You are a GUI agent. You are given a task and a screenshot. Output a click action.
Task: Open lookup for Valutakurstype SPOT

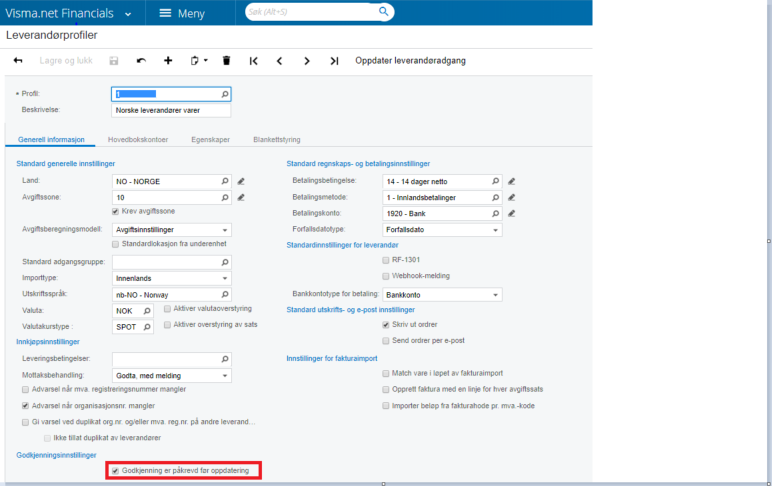pos(147,327)
